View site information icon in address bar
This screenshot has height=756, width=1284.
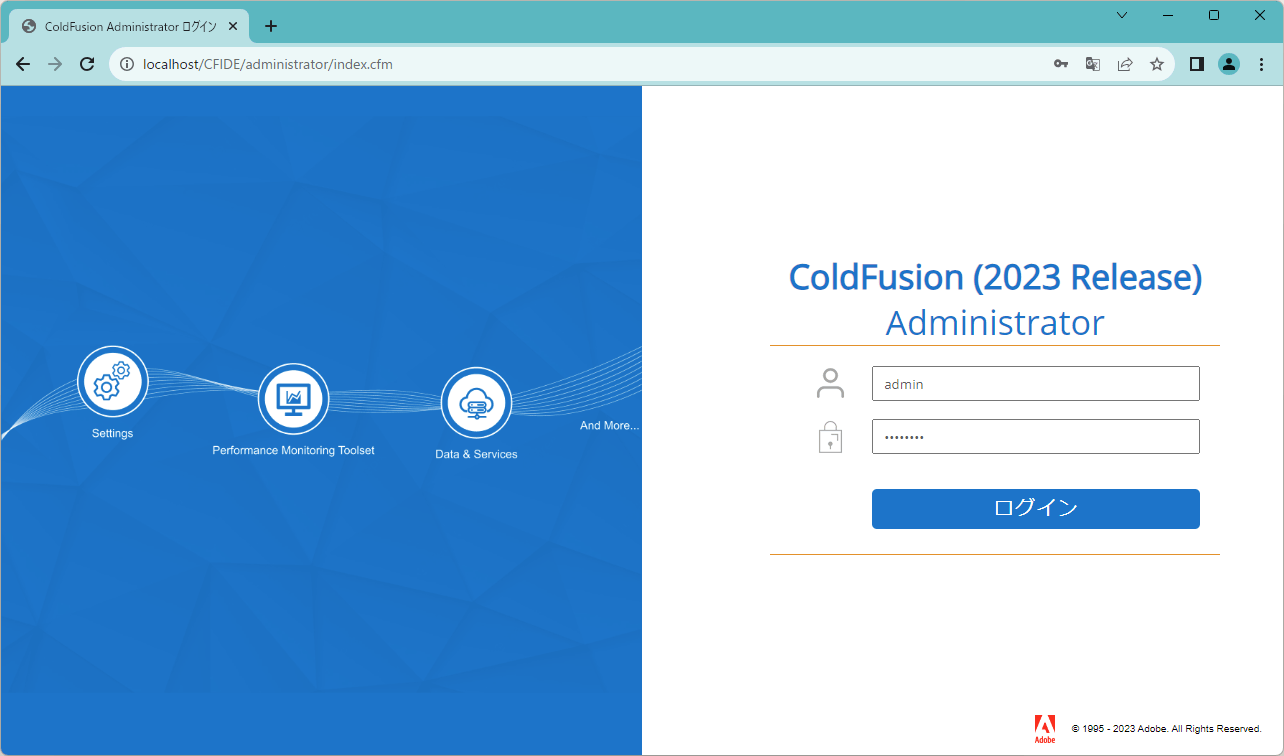(x=127, y=64)
